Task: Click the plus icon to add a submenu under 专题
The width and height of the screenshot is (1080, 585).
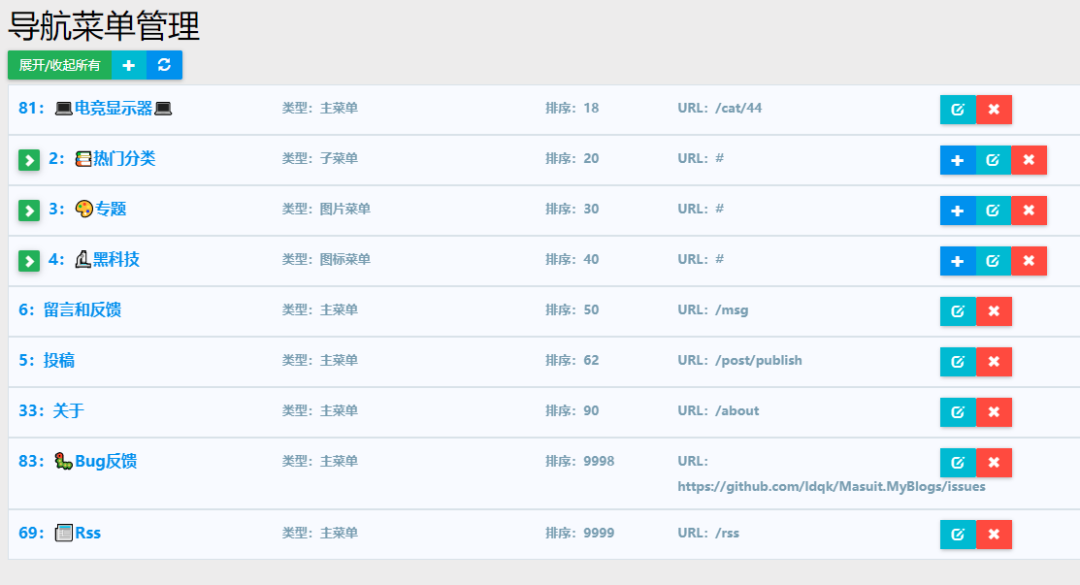Action: click(x=958, y=210)
